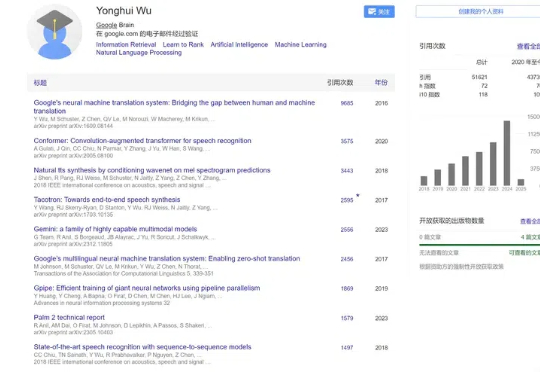The height and width of the screenshot is (372, 540).
Task: Click view all link beside 开放获取的出版物数量
Action: (x=530, y=221)
